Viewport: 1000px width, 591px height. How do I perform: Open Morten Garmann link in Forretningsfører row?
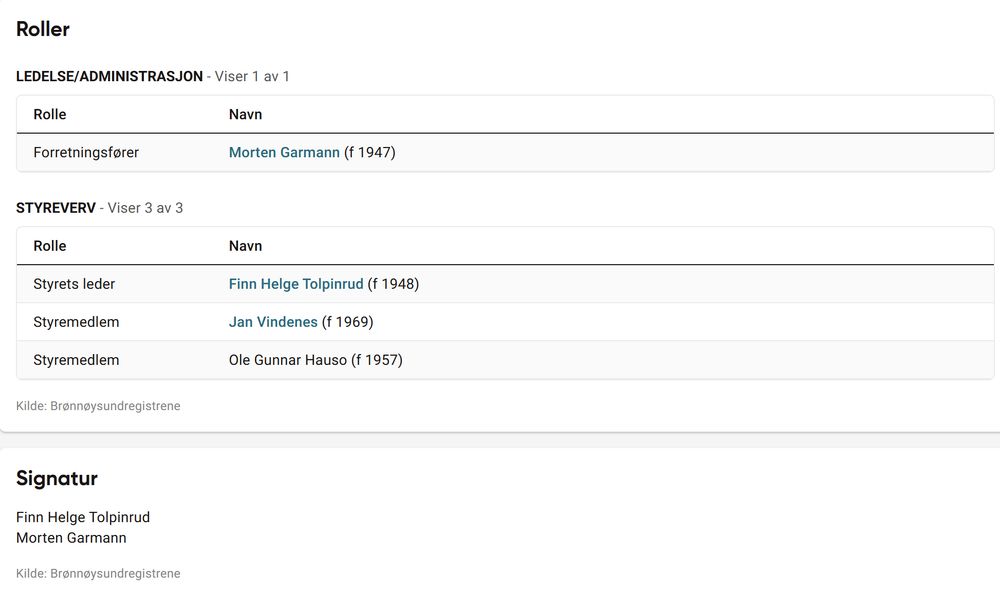[284, 153]
